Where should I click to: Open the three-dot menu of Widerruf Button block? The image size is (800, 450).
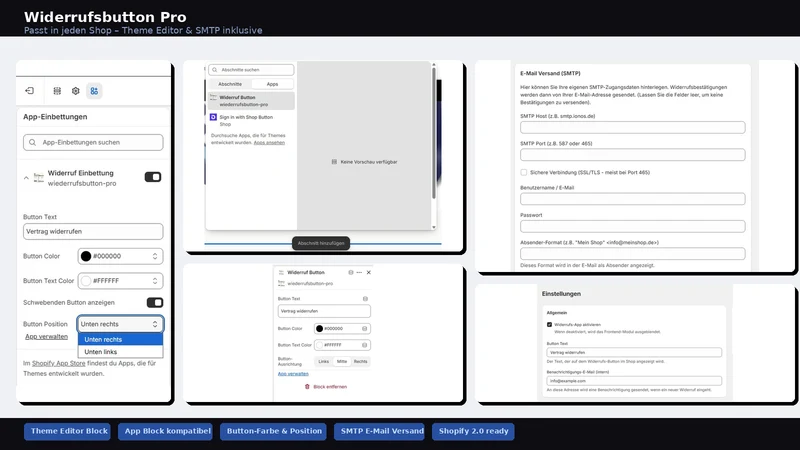tap(359, 272)
